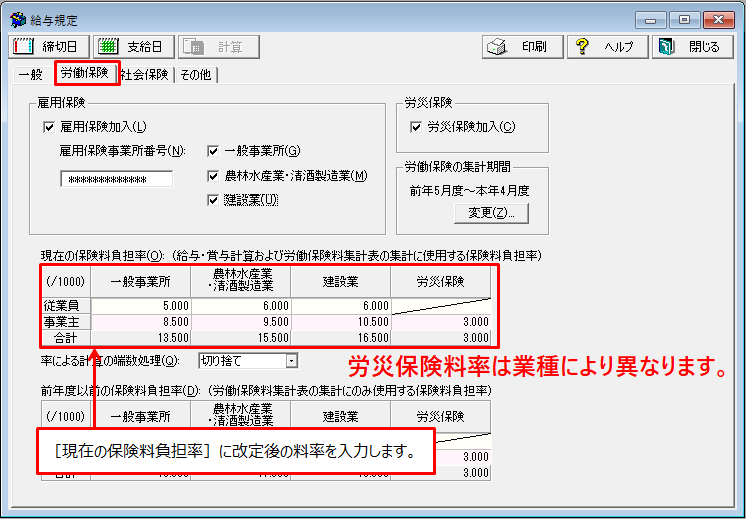Open the その他 tab
This screenshot has width=746, height=519.
click(197, 75)
